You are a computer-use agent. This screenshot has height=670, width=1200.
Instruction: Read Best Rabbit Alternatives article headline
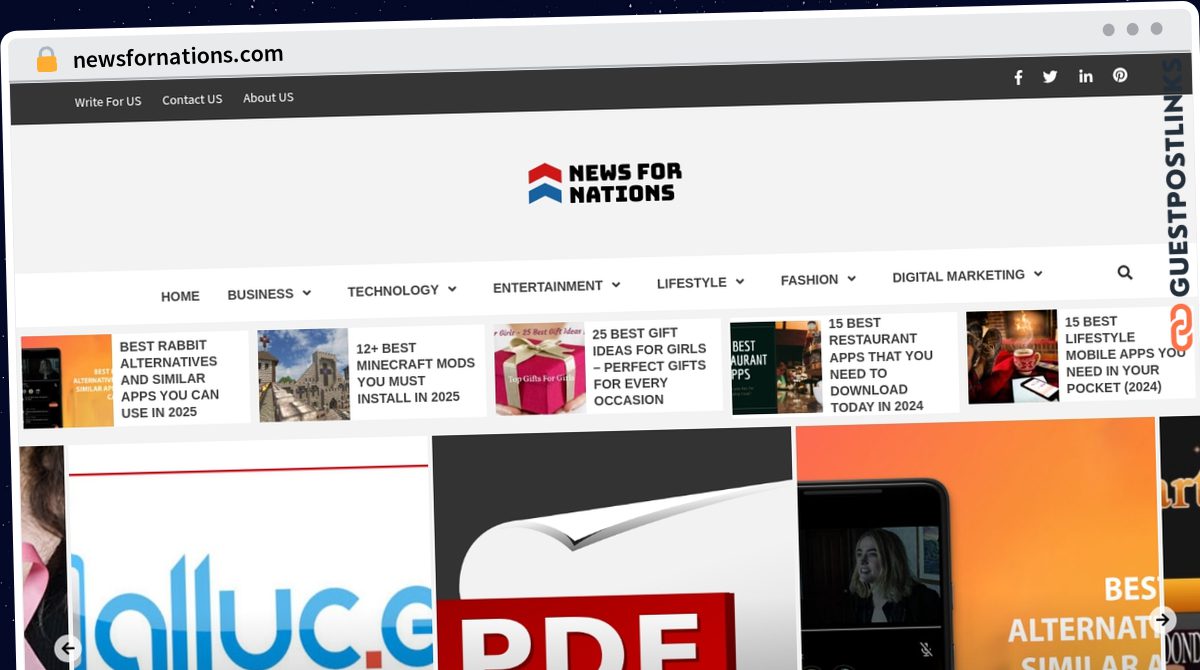(170, 379)
